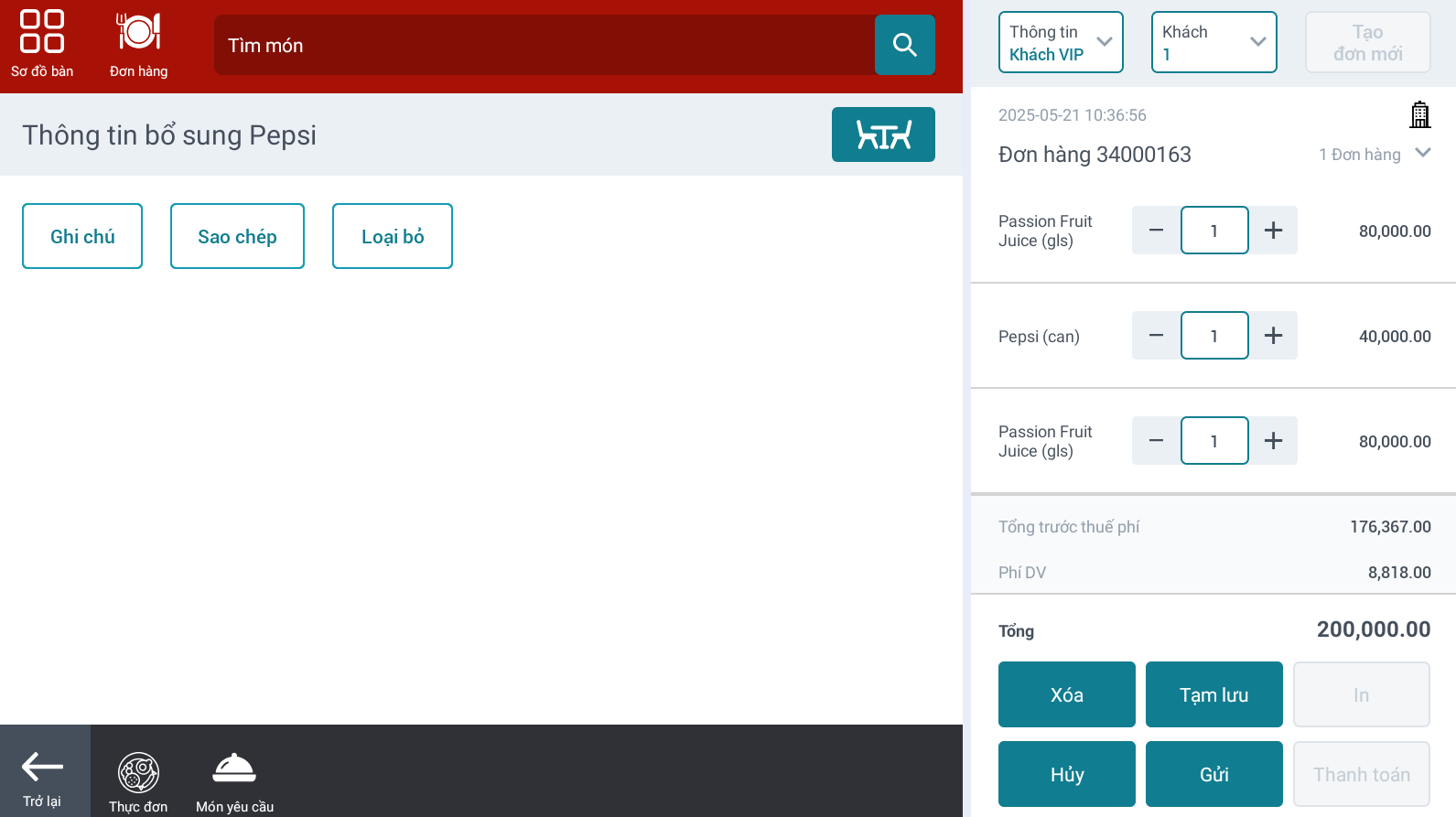
Task: Click the Ghi chú note button
Action: [x=82, y=236]
